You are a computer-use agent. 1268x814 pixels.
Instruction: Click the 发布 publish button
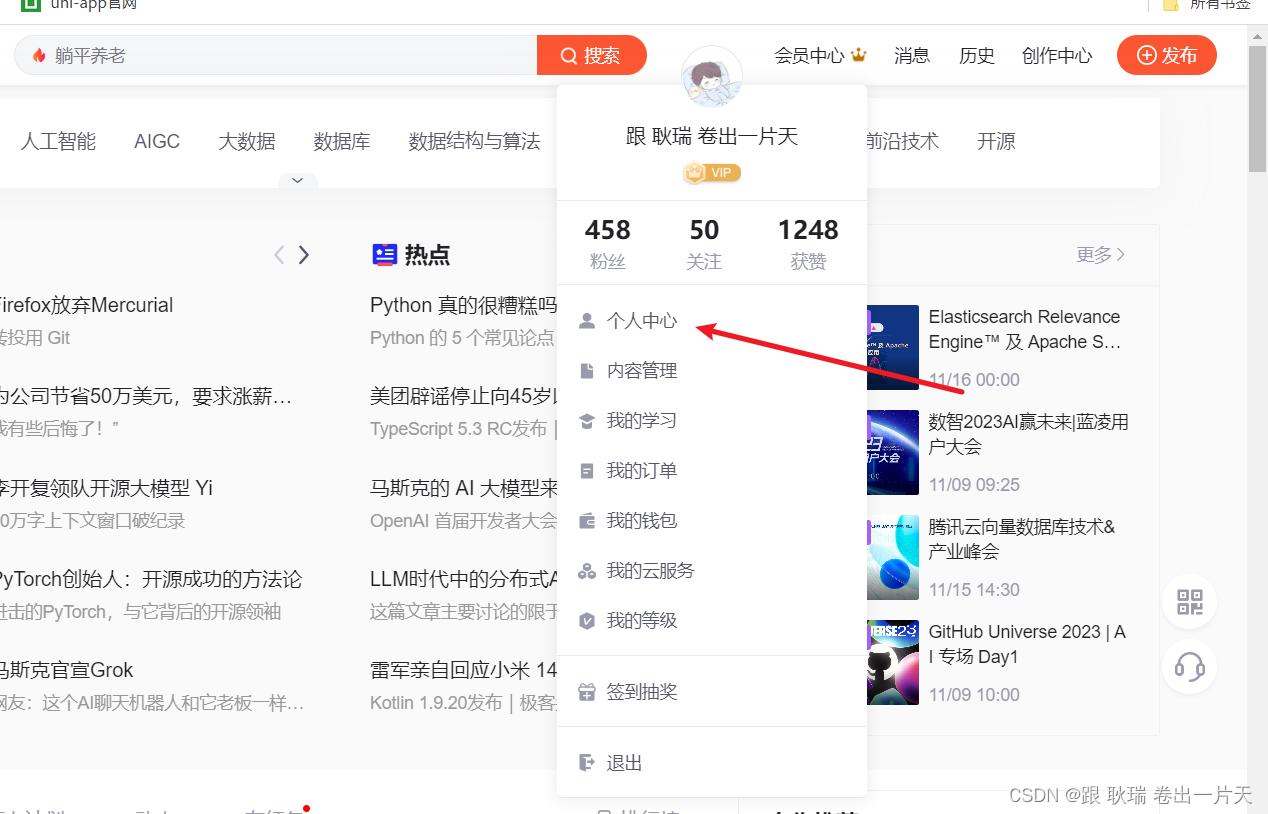coord(1167,55)
